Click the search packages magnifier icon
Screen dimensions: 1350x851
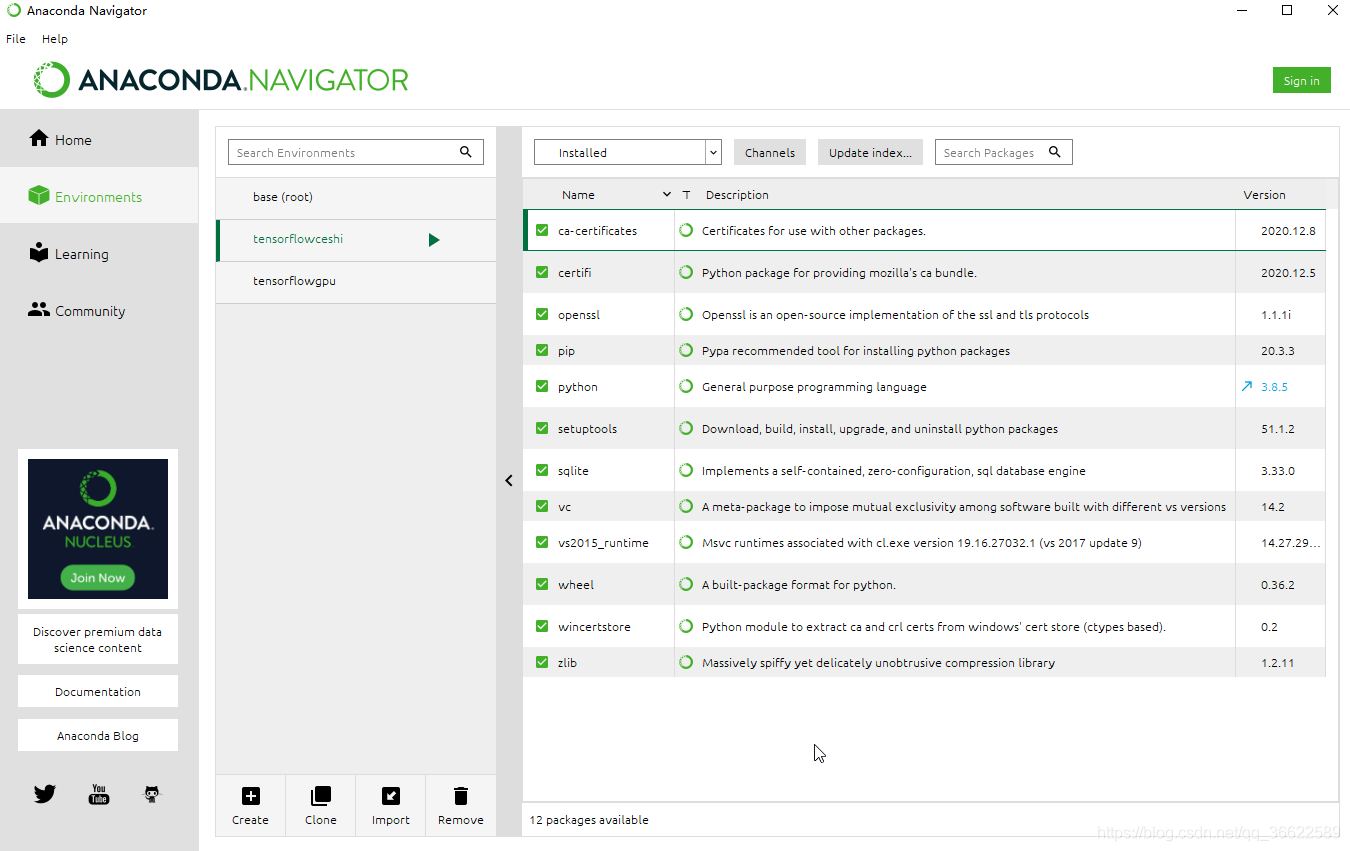[x=1054, y=152]
